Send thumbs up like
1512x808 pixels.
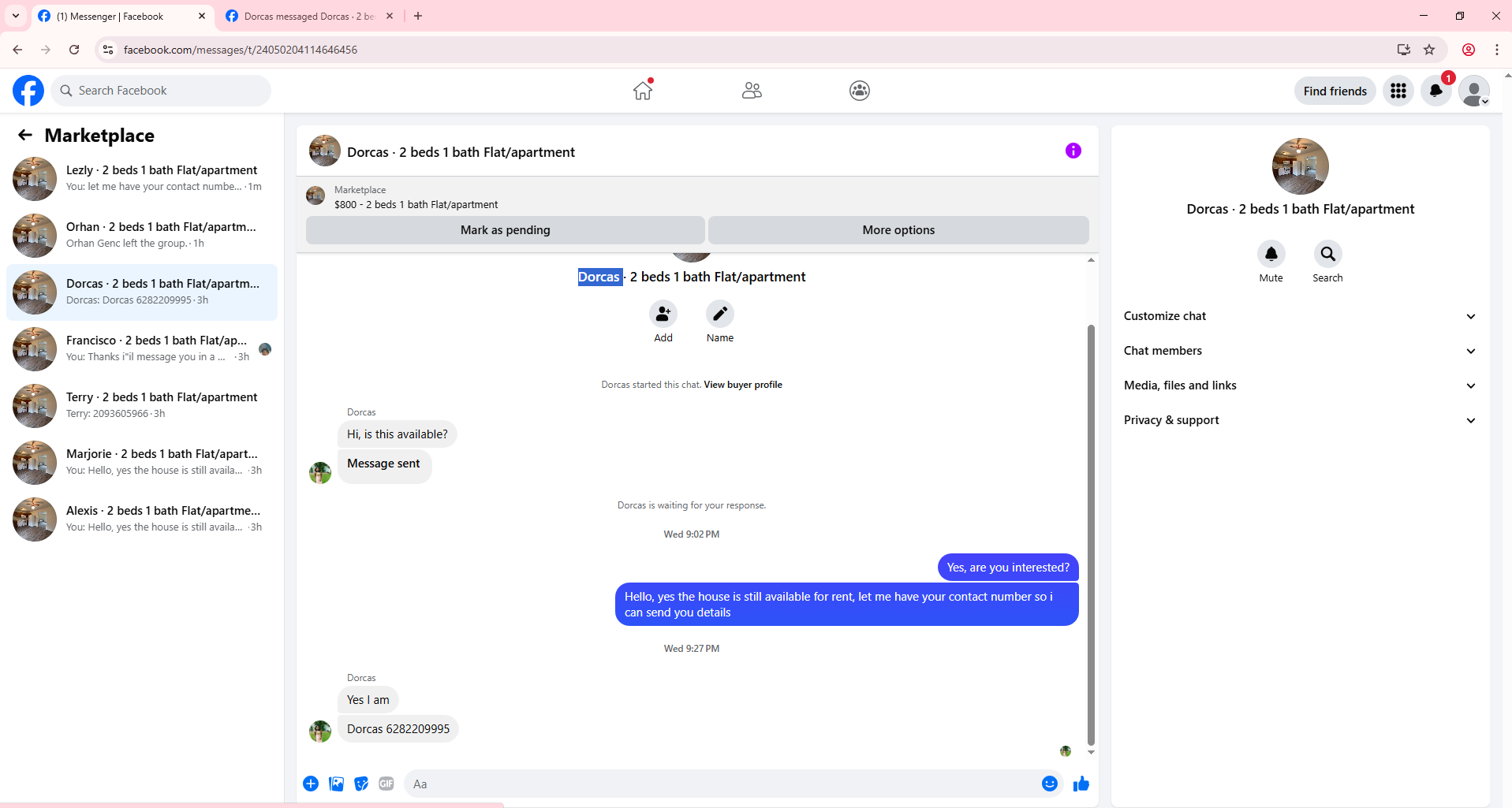(1081, 784)
